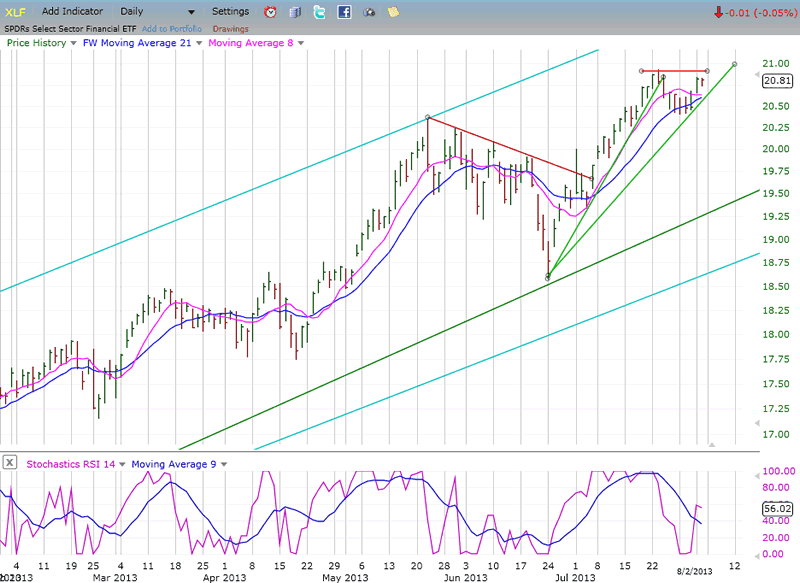Click the Moving Average 9 indicator label
This screenshot has height=583, width=800.
(174, 464)
